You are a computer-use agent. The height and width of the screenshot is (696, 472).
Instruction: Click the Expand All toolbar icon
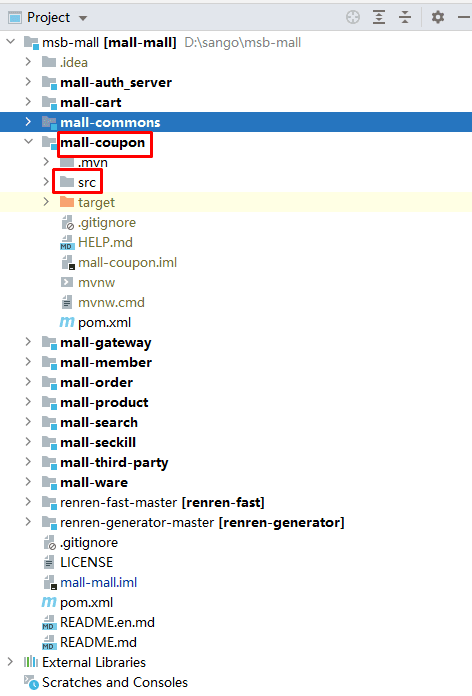click(379, 17)
